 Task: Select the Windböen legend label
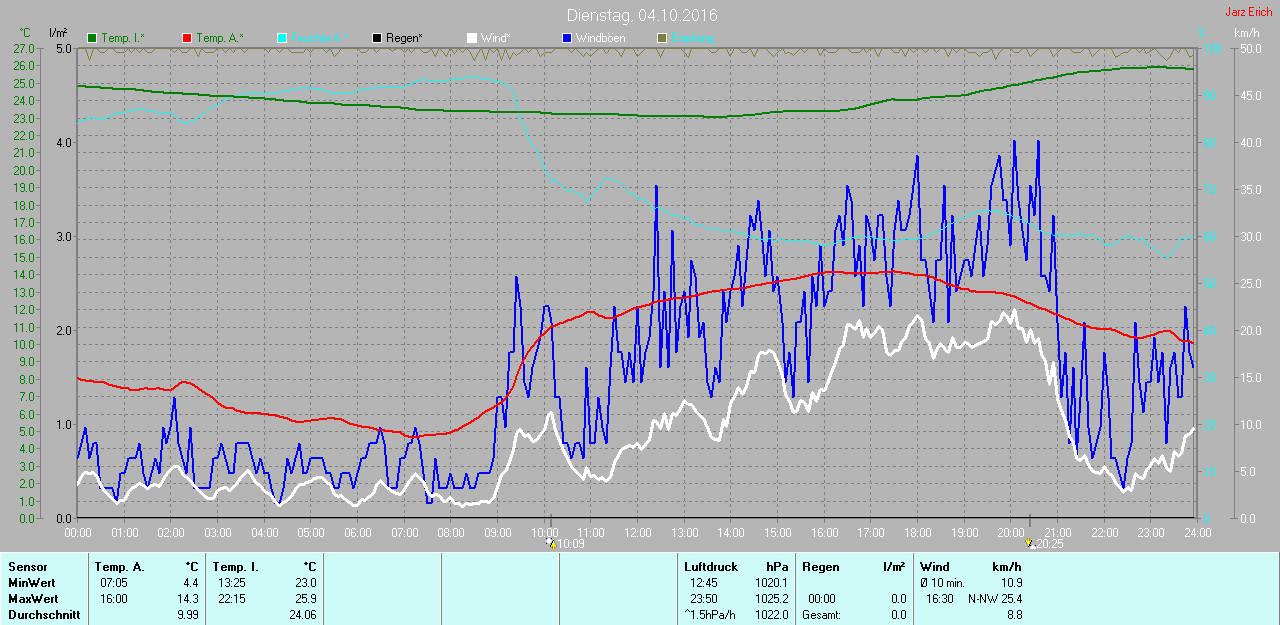coord(601,38)
